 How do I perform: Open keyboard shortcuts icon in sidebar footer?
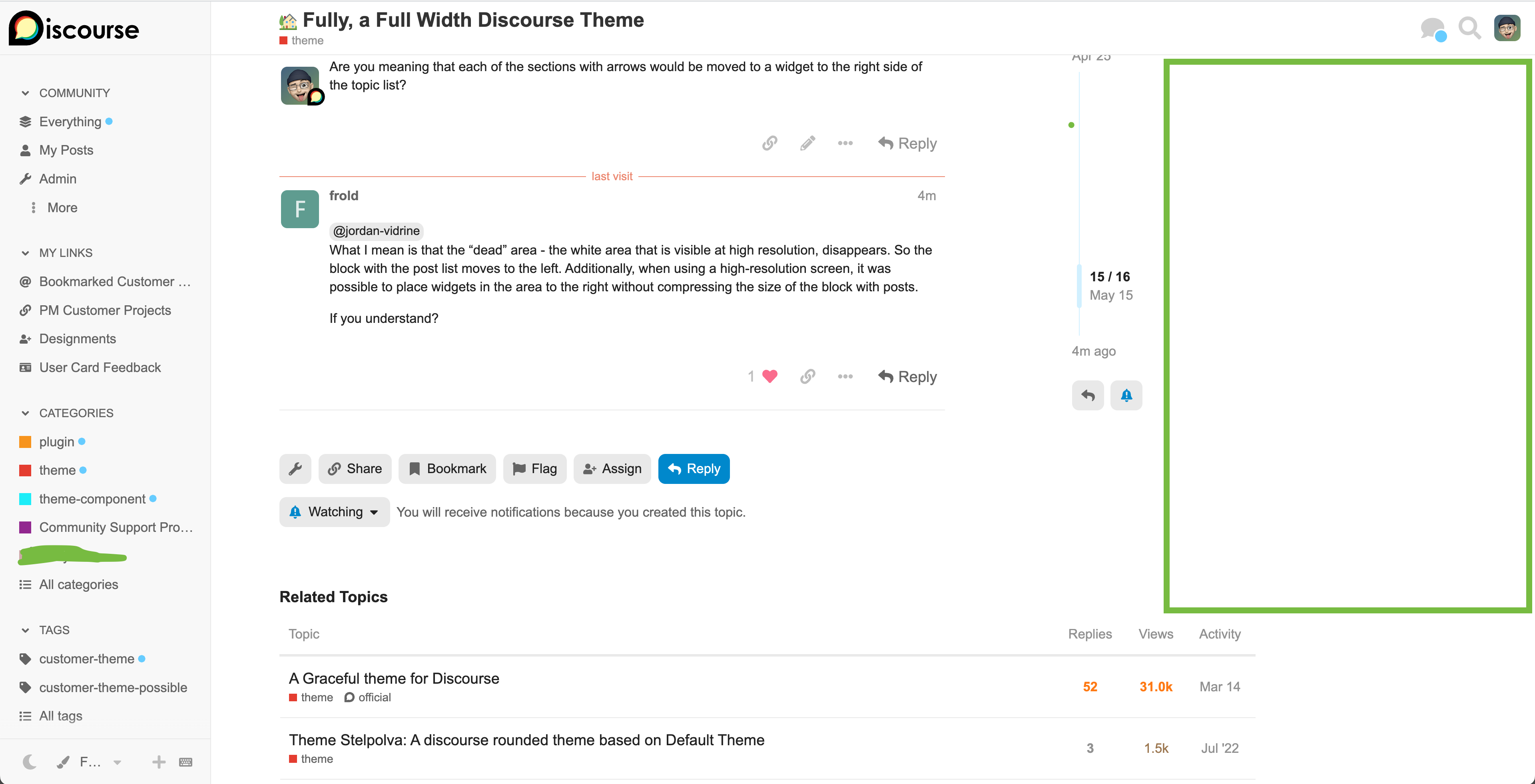(x=186, y=762)
